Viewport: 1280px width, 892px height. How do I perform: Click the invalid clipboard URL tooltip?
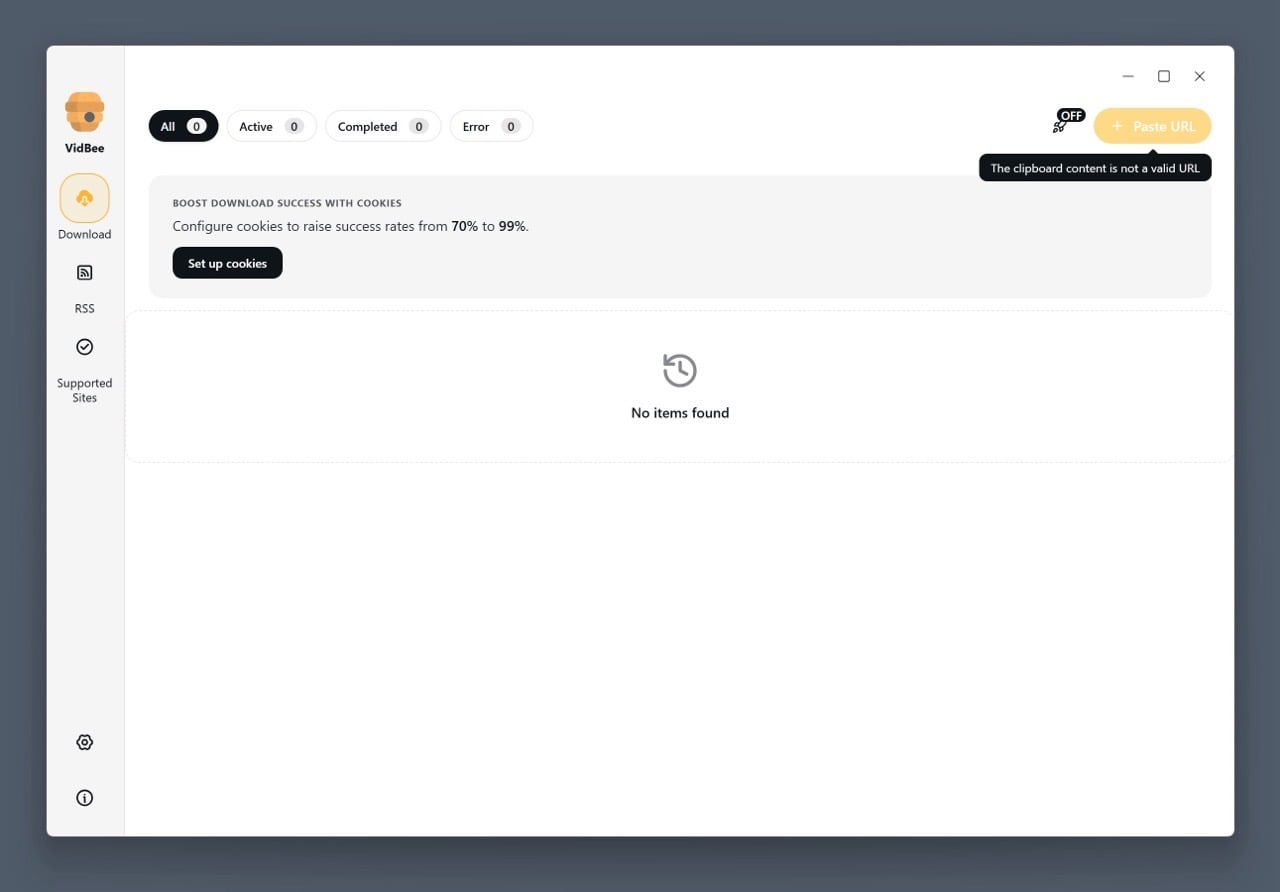coord(1094,168)
